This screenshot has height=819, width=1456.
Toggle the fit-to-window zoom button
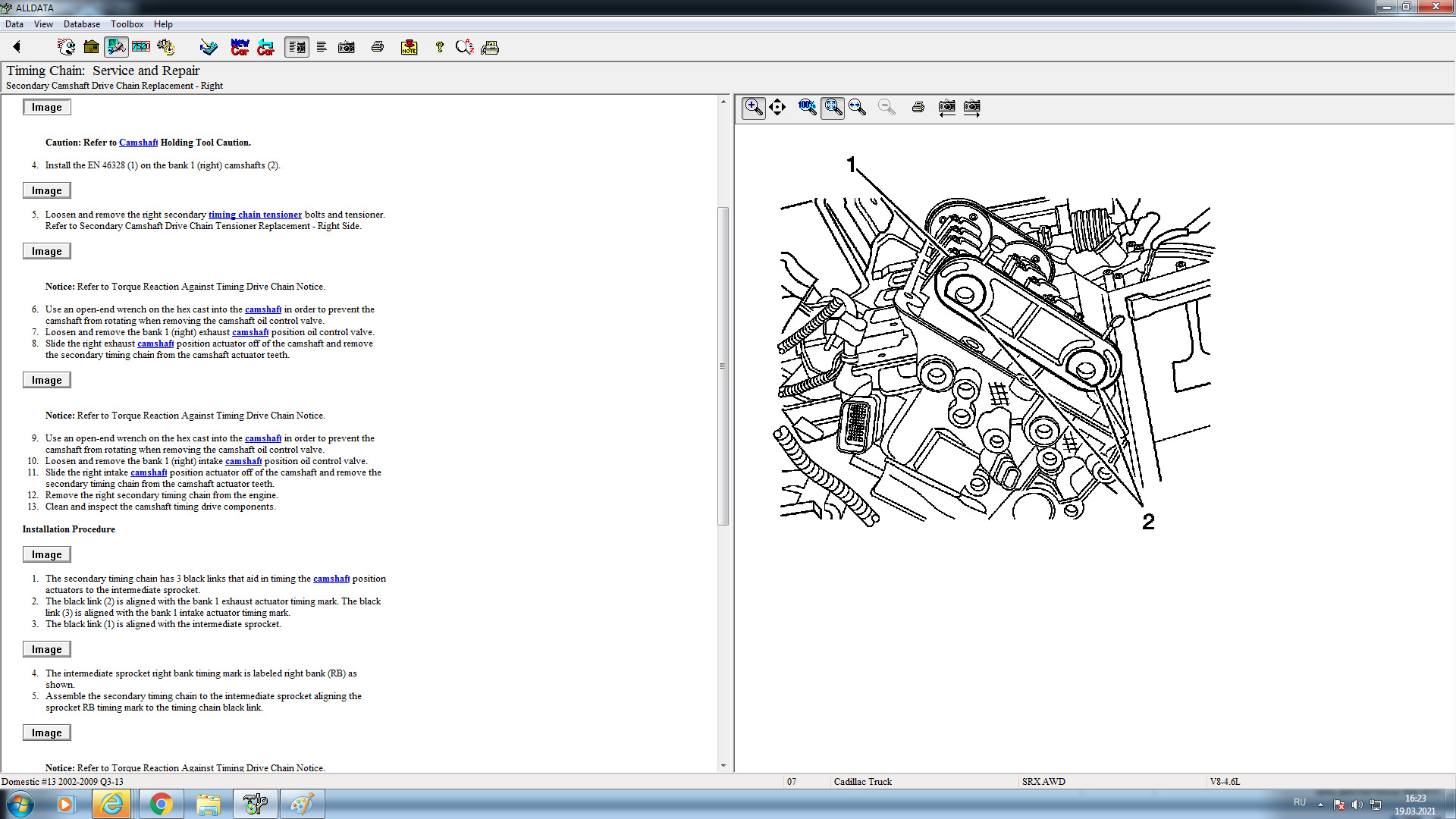(833, 107)
